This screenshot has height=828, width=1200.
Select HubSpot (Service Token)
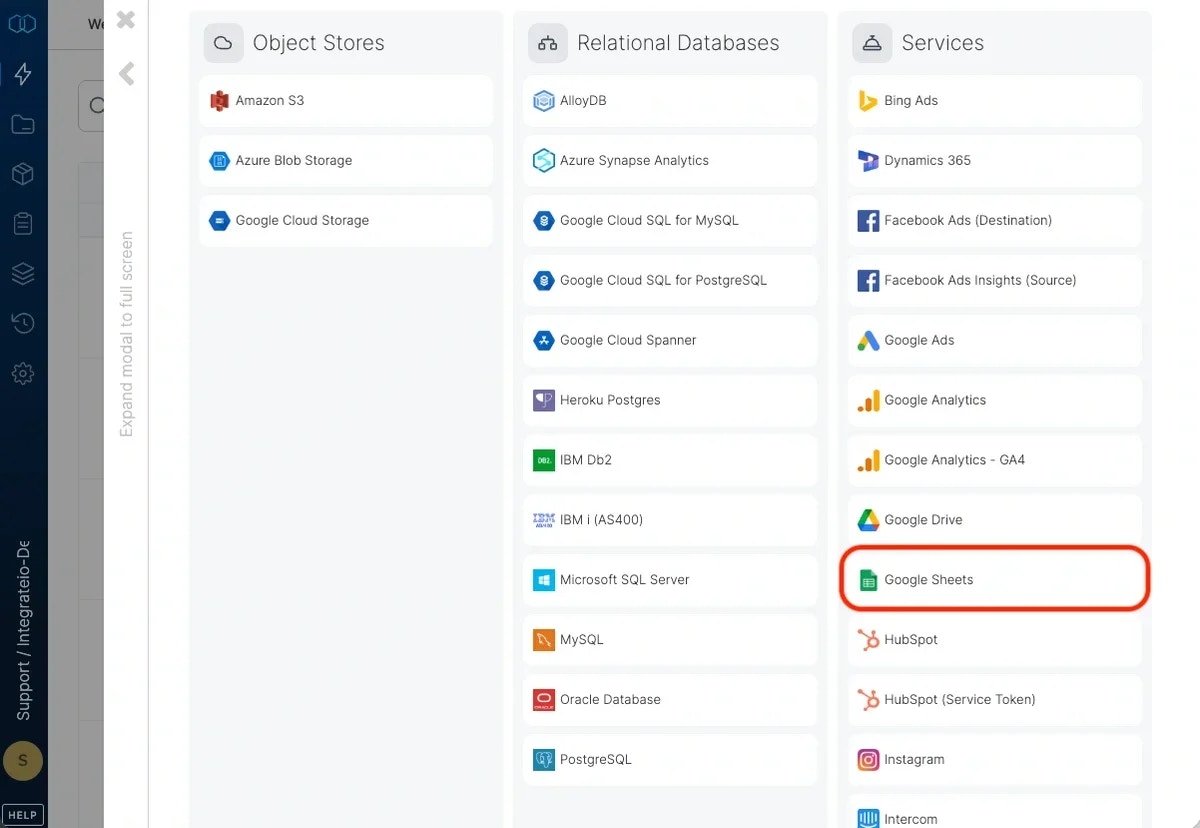click(995, 699)
